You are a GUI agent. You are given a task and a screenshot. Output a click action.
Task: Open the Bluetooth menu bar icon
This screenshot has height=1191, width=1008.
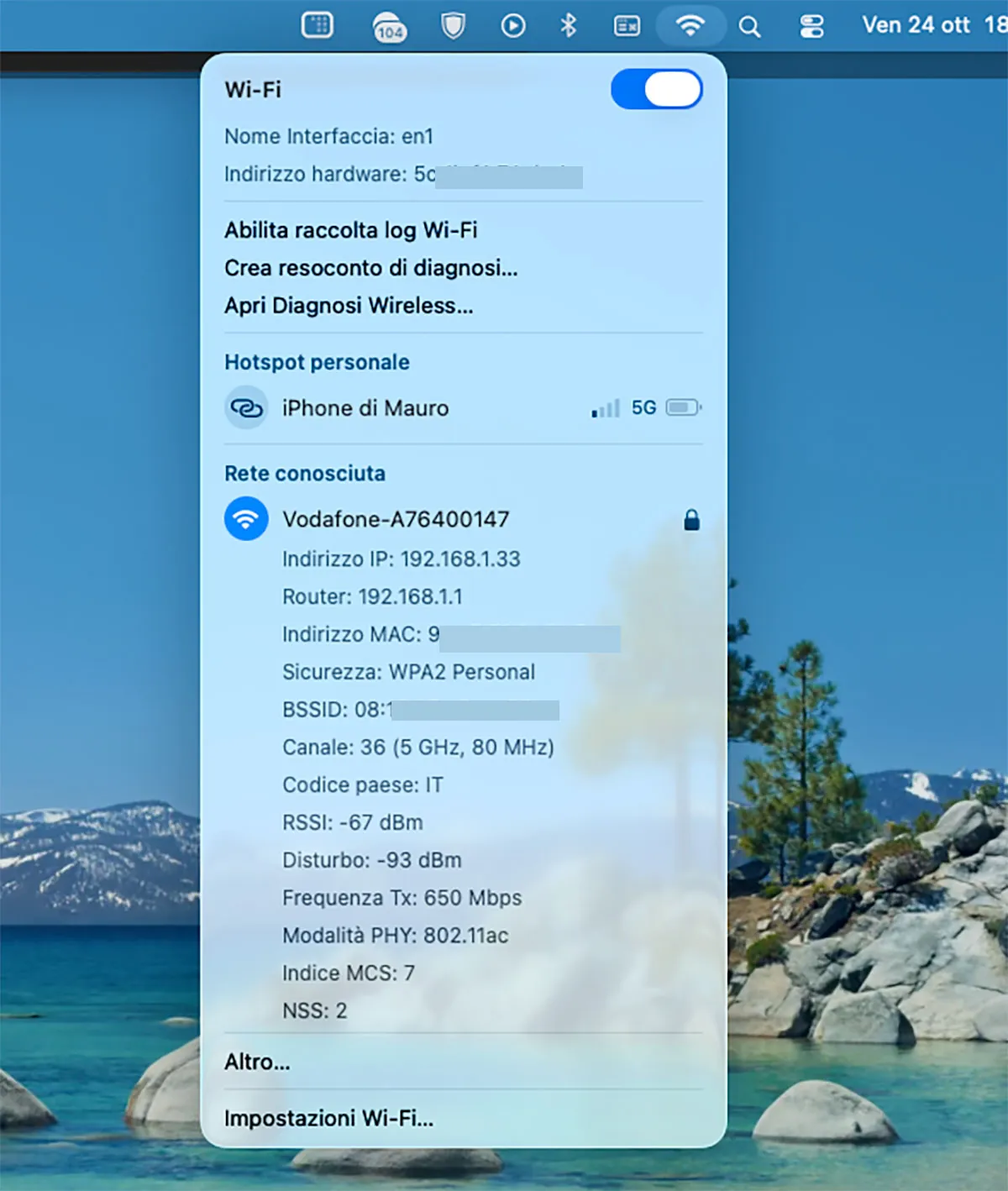click(568, 25)
